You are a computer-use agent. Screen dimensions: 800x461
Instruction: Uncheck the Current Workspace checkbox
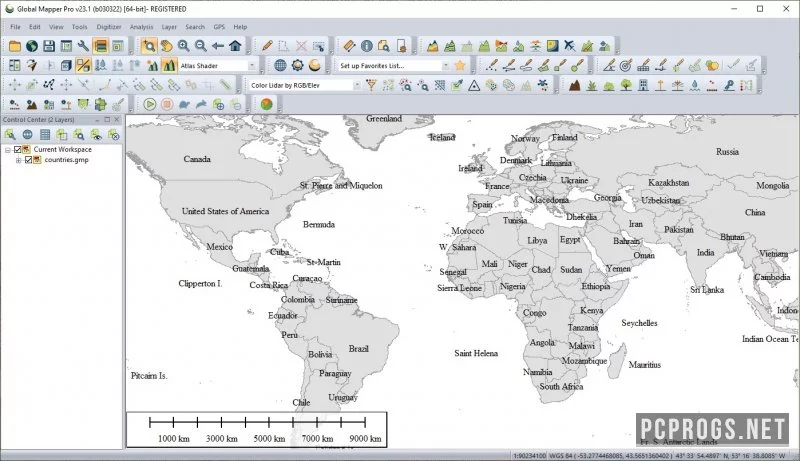(17, 149)
